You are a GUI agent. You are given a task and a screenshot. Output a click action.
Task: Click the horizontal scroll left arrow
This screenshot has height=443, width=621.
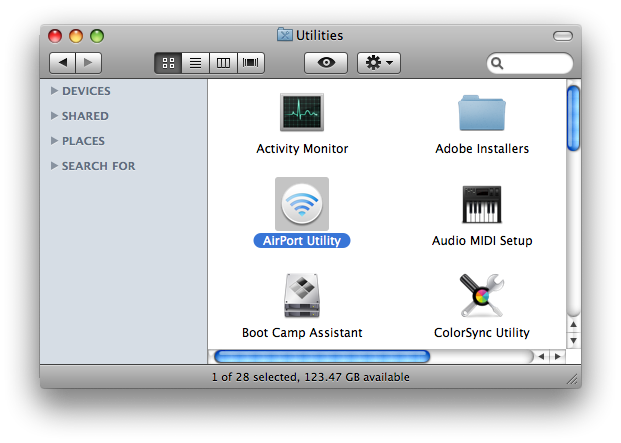click(541, 357)
